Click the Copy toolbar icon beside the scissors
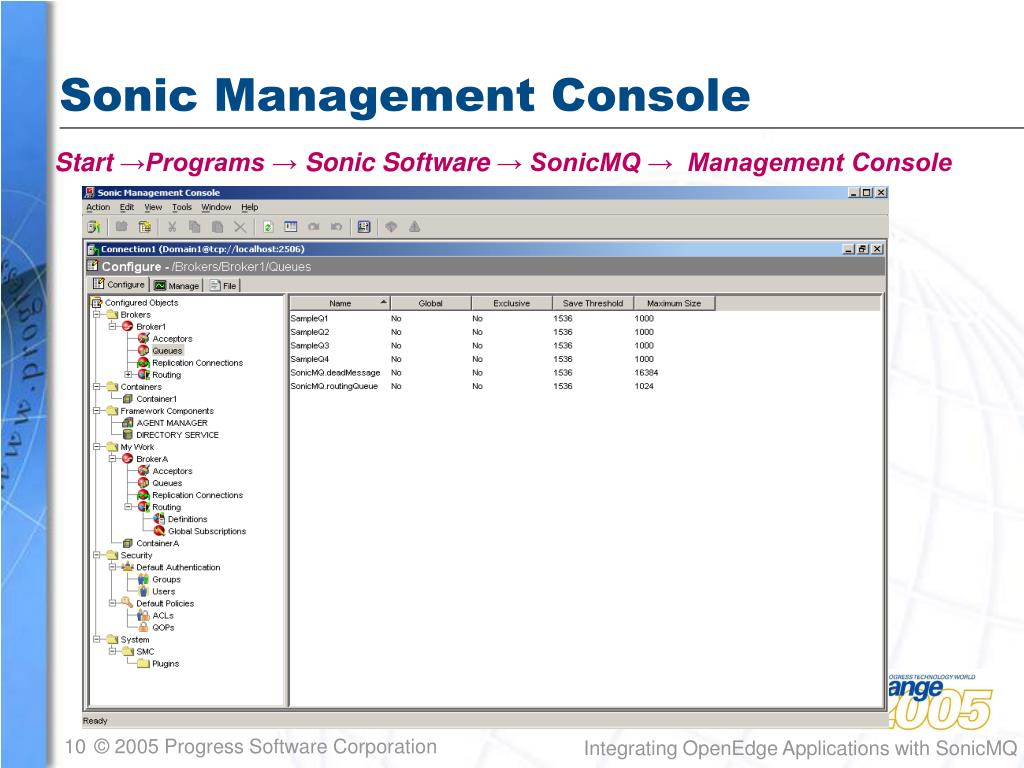This screenshot has width=1024, height=768. tap(195, 227)
